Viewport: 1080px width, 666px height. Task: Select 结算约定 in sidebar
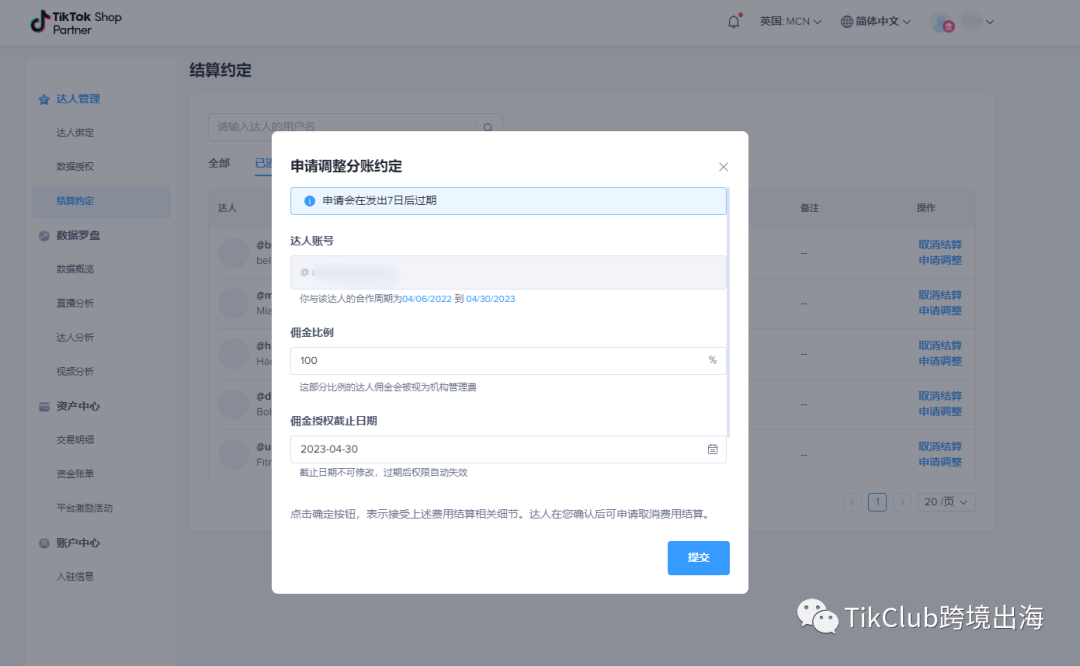101,201
